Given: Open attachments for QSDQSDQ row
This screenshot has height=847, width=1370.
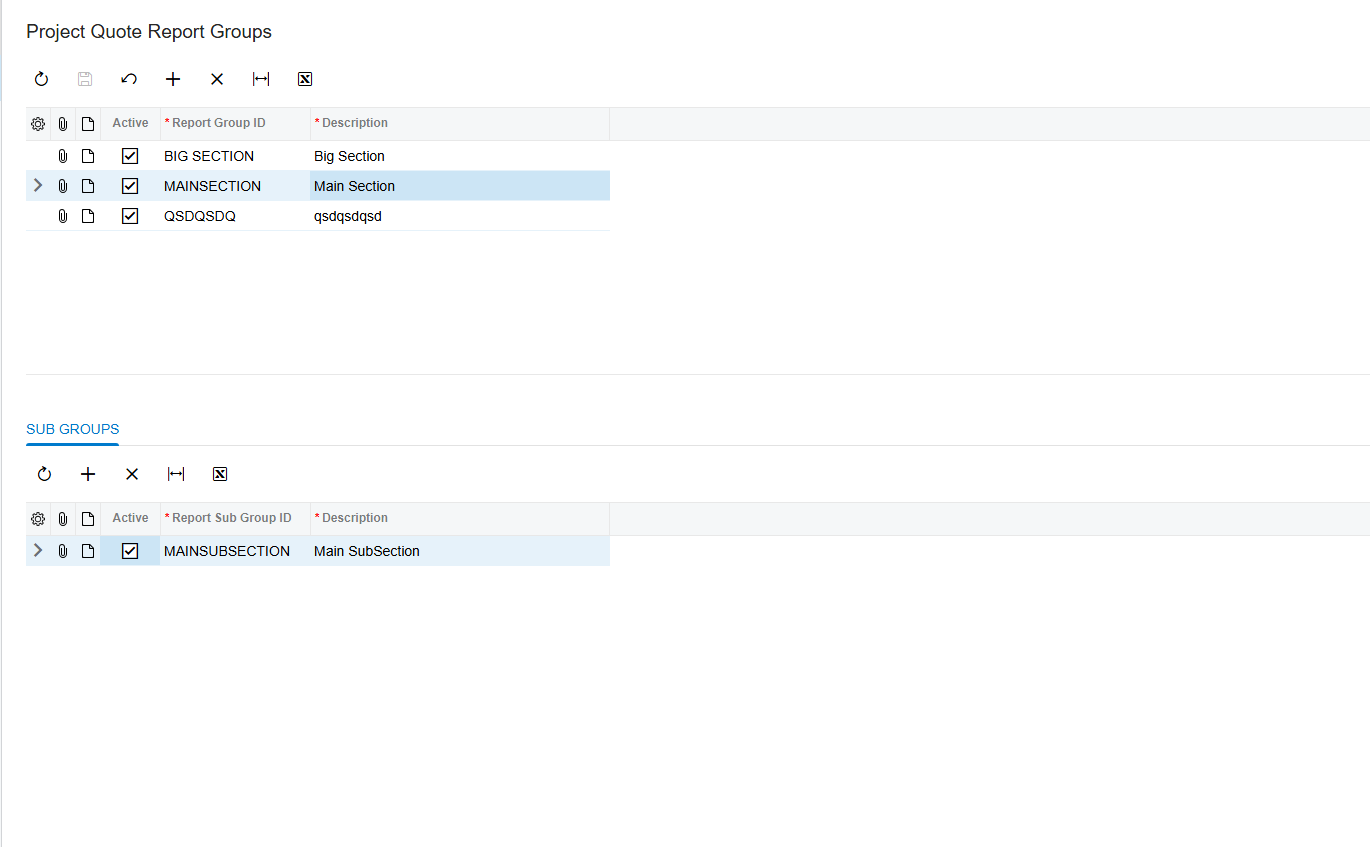Looking at the screenshot, I should [63, 216].
